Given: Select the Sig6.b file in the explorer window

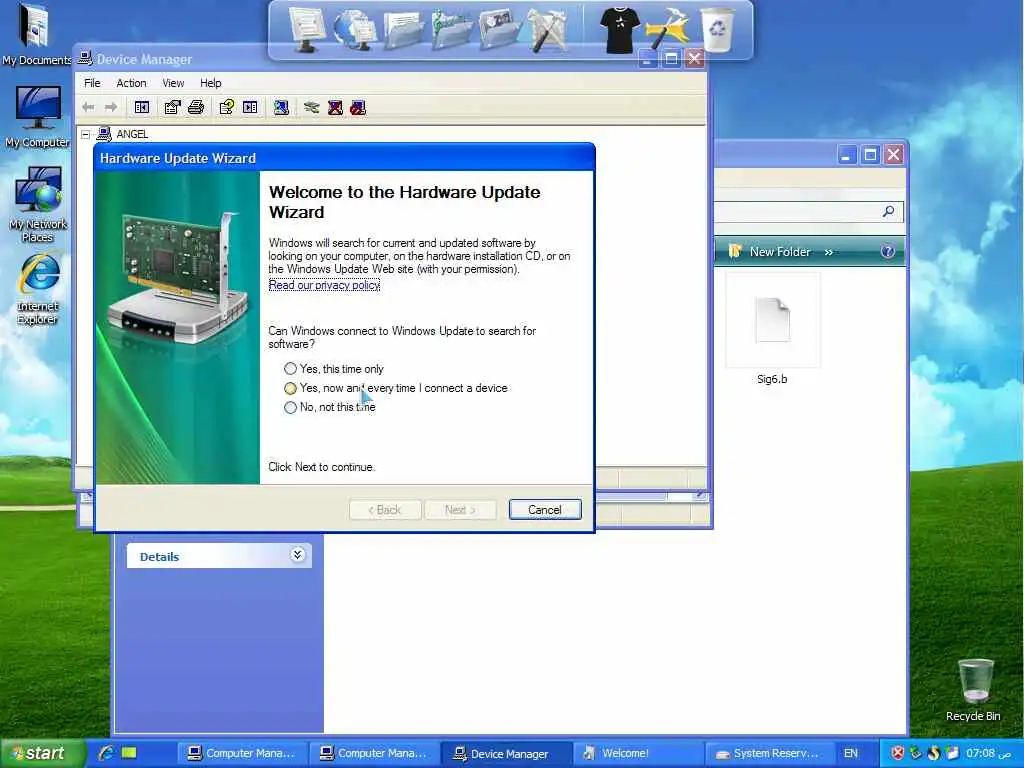Looking at the screenshot, I should [773, 331].
